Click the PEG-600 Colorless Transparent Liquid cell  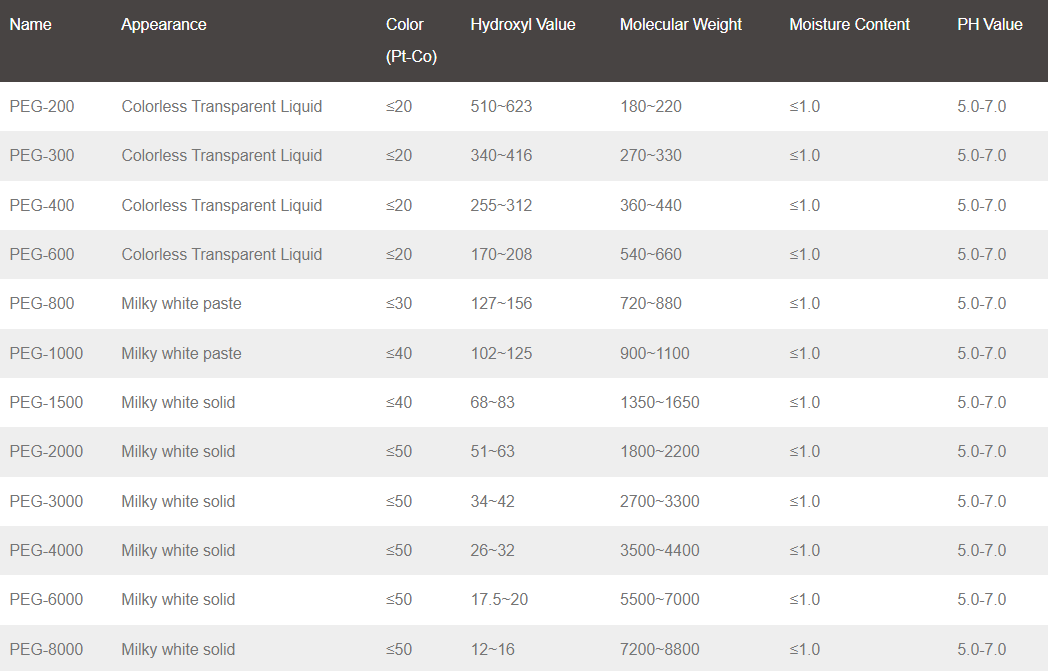(x=222, y=255)
